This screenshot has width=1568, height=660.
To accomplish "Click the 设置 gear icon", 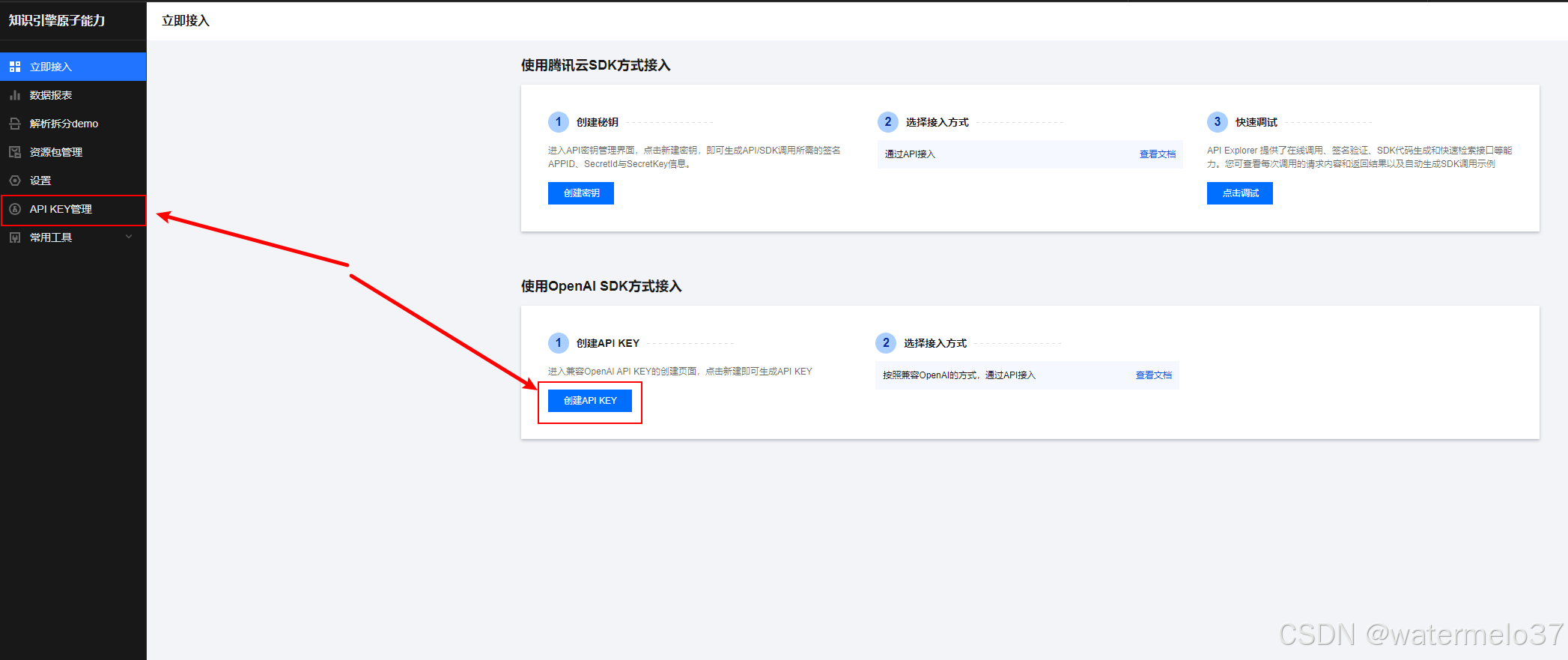I will pos(15,181).
